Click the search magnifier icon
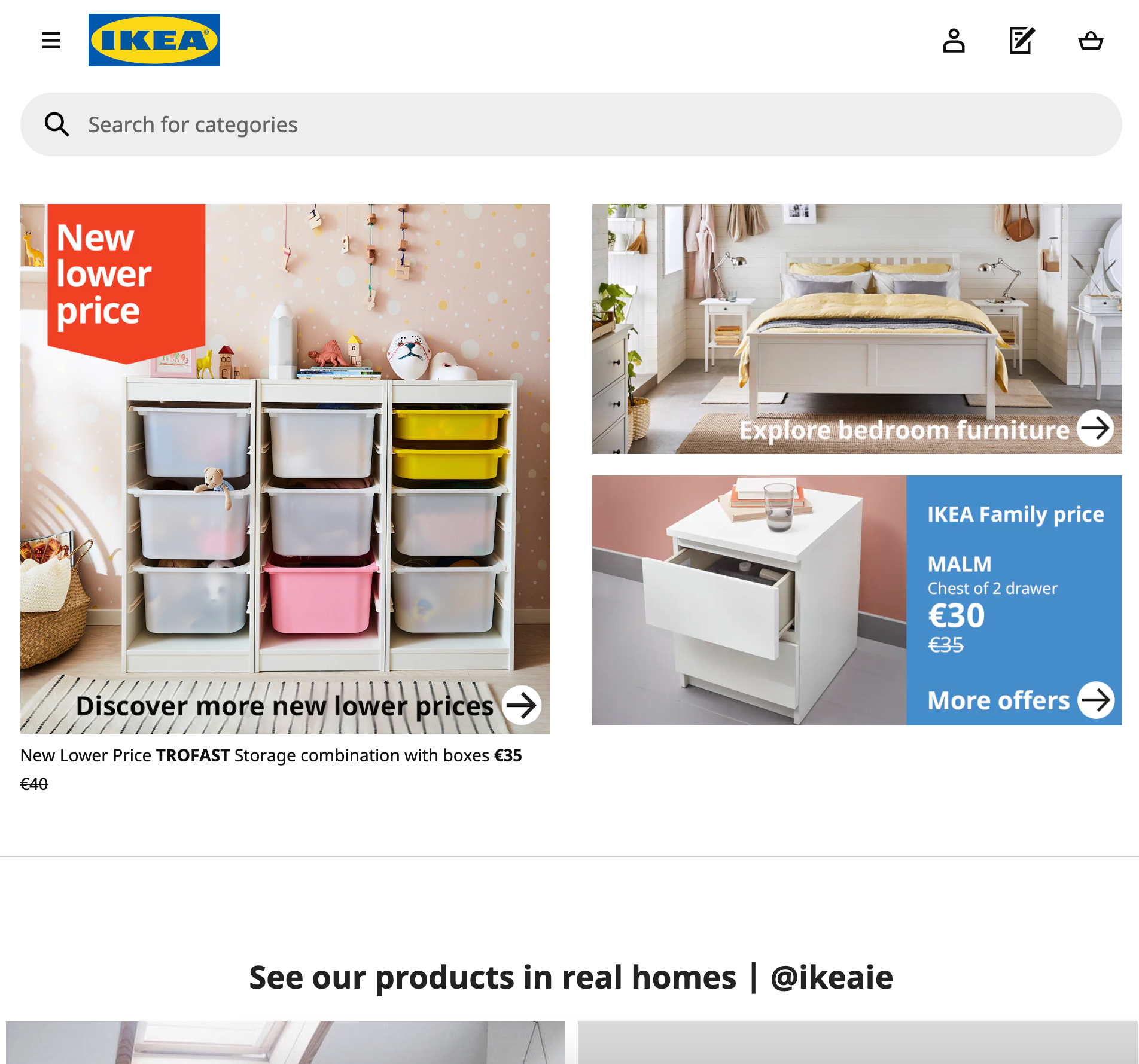 57,124
